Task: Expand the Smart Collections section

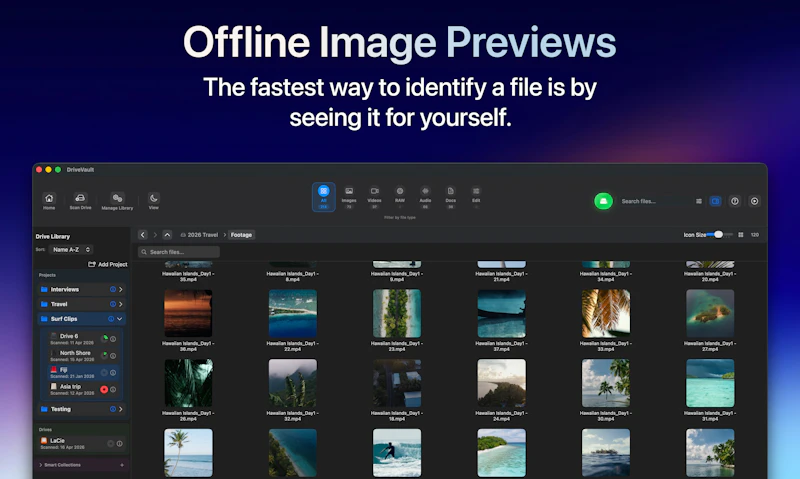Action: [41, 465]
